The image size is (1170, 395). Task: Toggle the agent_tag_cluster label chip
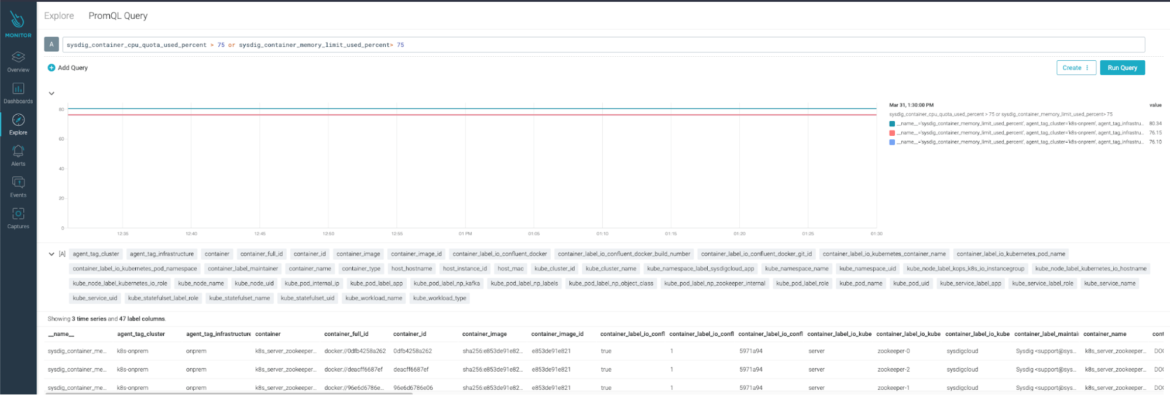pyautogui.click(x=96, y=255)
